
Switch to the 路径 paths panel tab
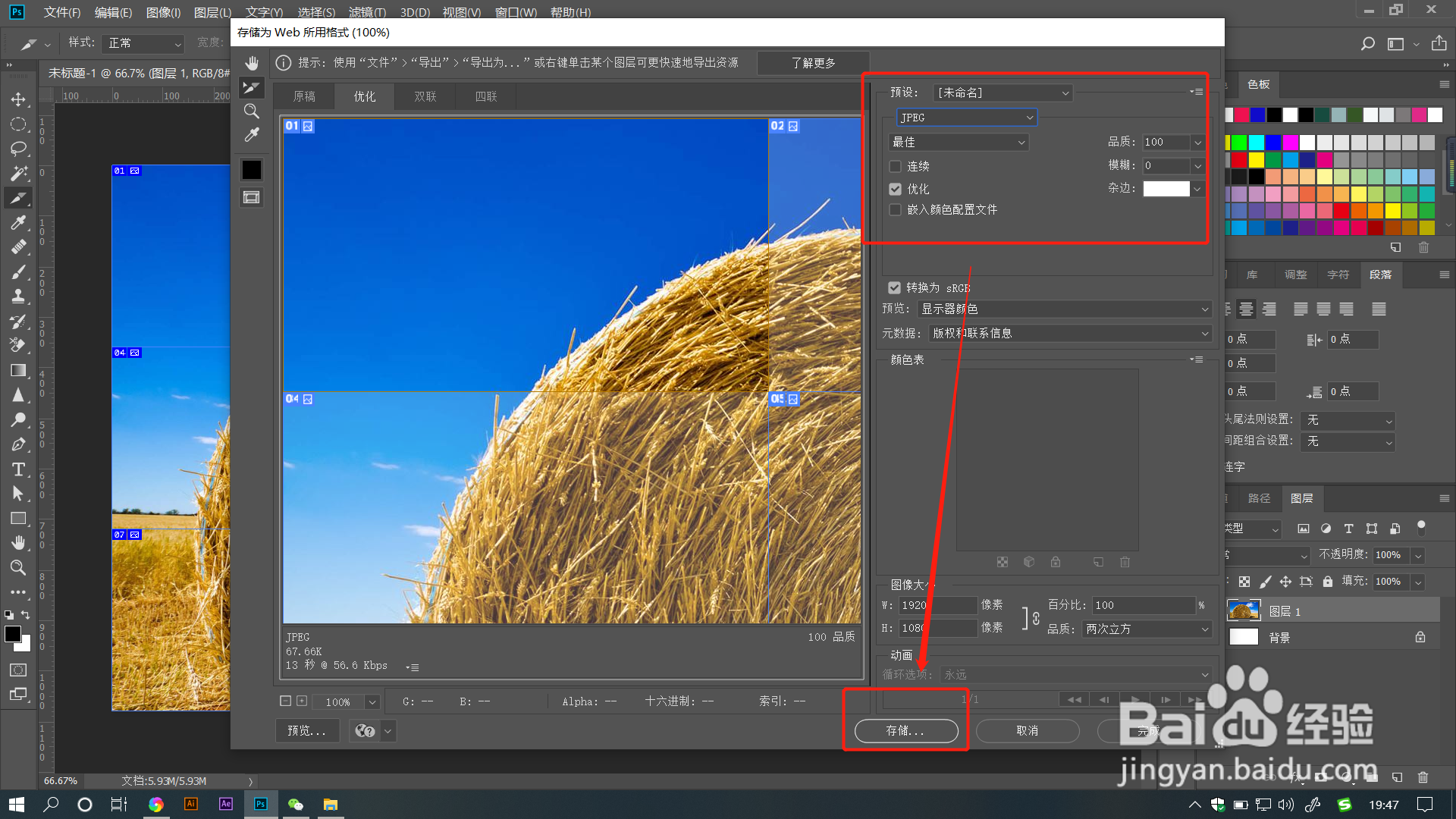point(1259,498)
